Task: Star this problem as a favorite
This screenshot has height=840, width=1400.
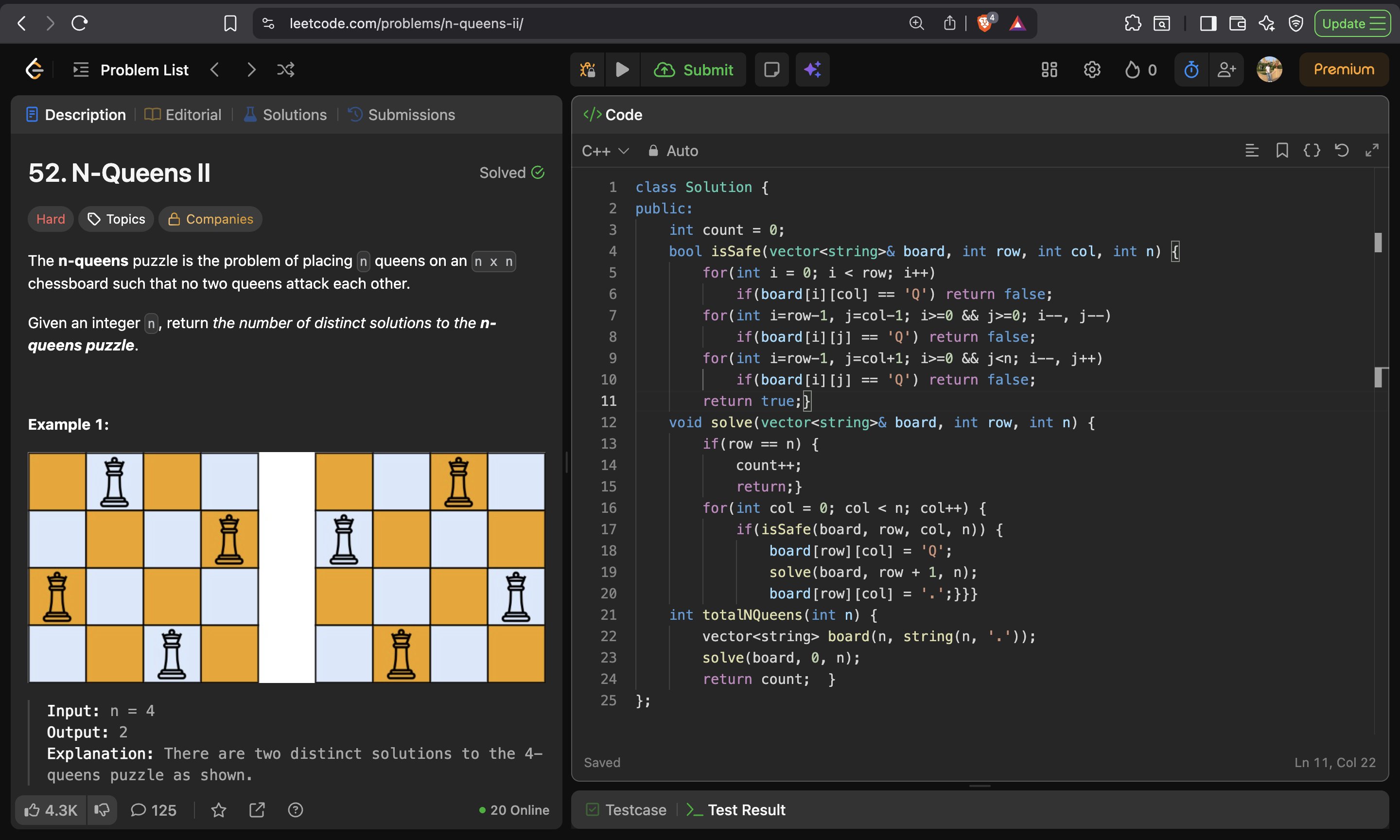Action: tap(218, 810)
